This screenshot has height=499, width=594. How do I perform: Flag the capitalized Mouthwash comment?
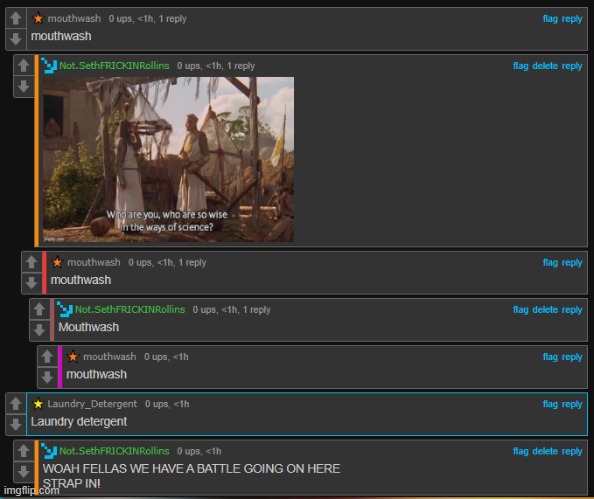tap(520, 310)
